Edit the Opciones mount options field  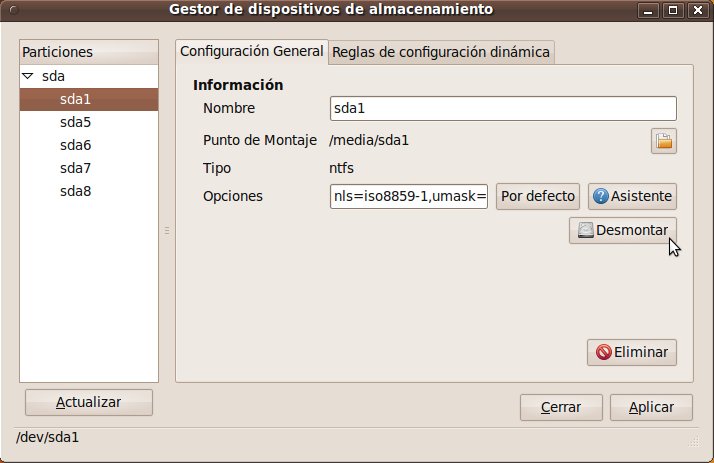tap(409, 196)
